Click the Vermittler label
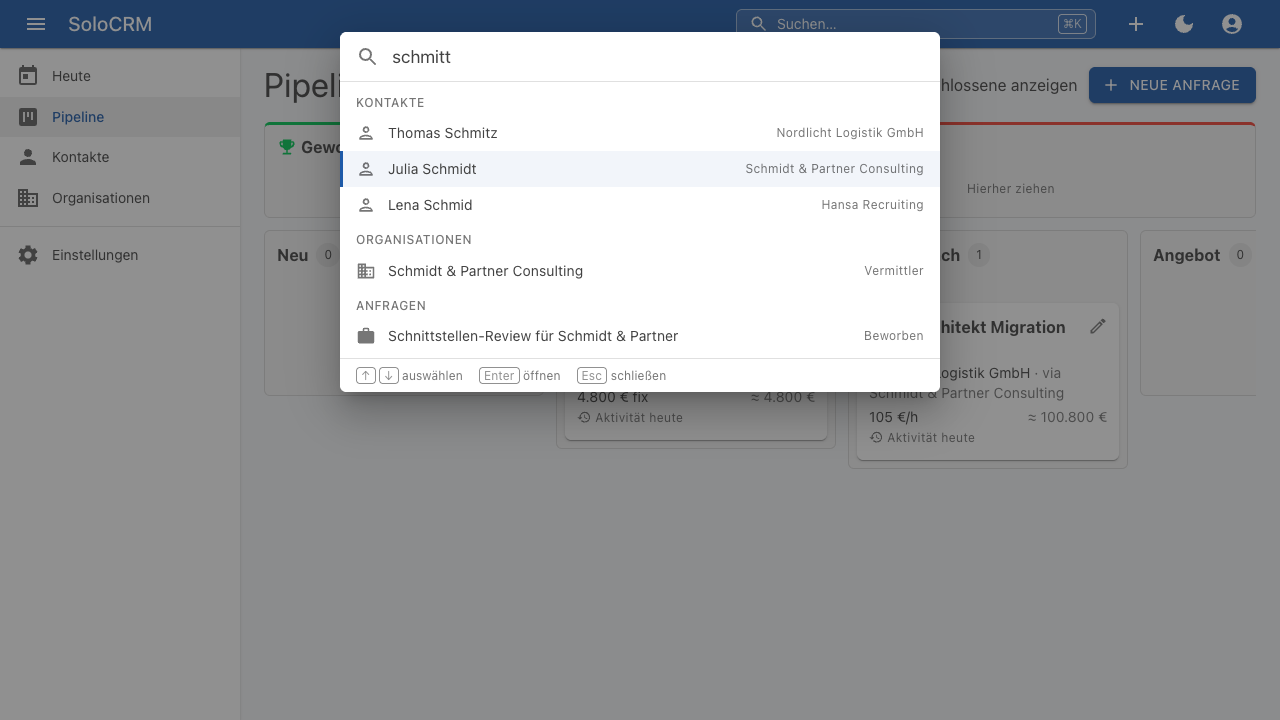1280x720 pixels. tap(894, 271)
